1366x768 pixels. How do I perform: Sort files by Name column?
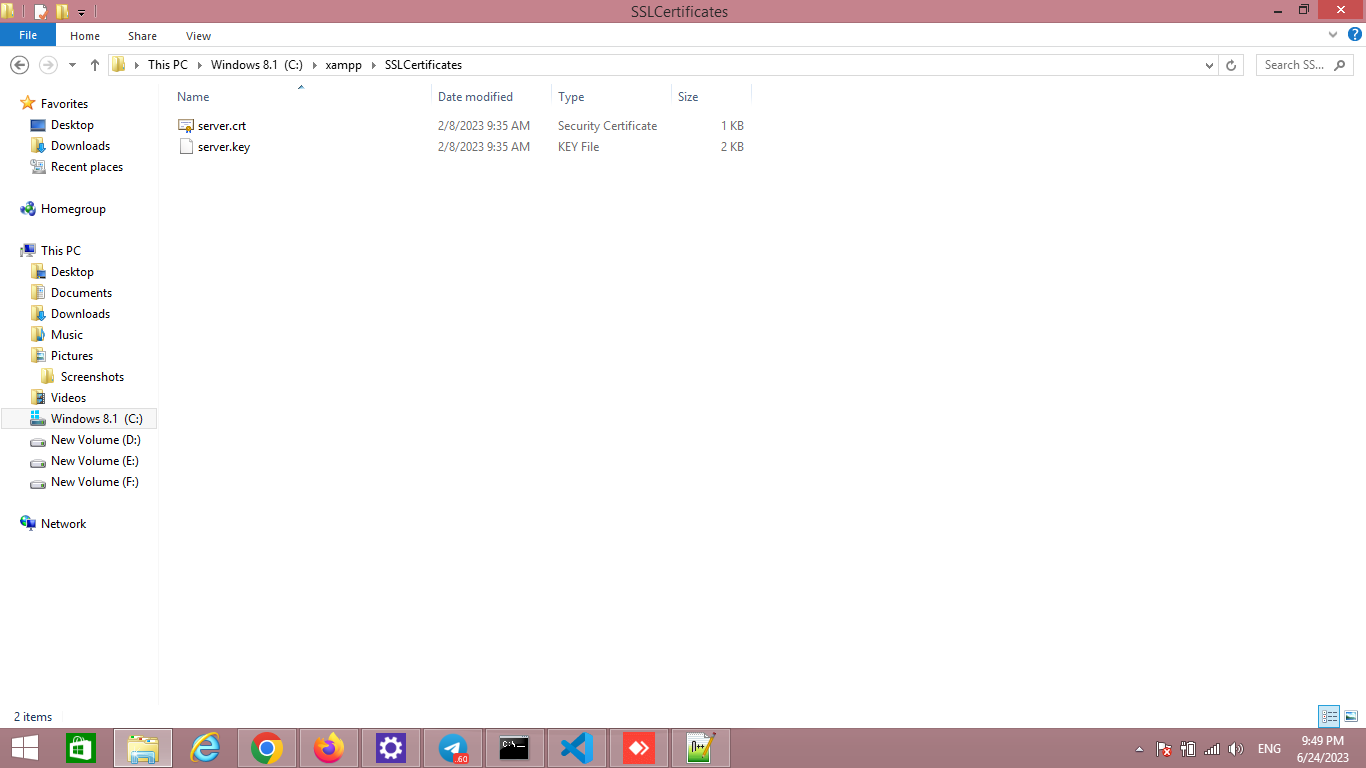click(301, 96)
